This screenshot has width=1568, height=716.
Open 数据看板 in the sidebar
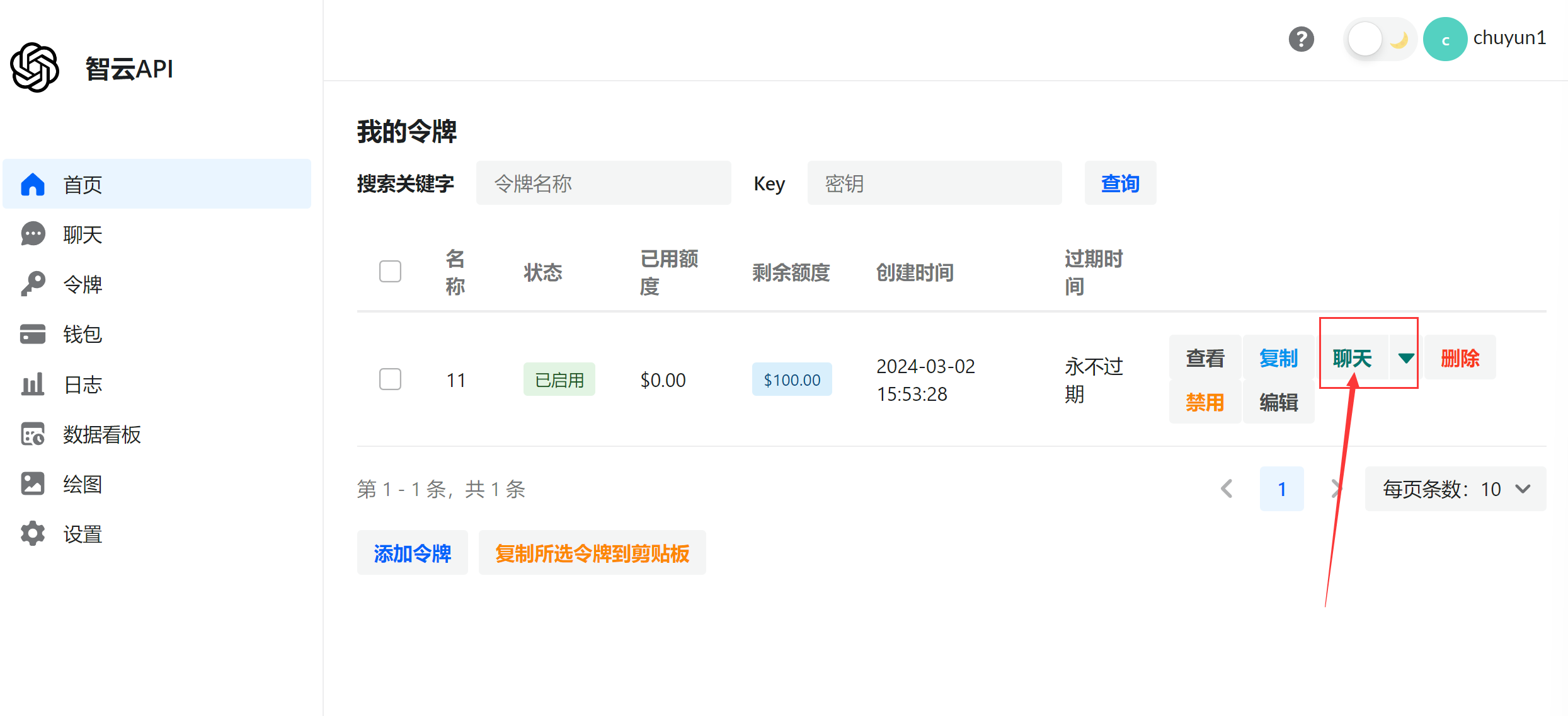pyautogui.click(x=101, y=434)
